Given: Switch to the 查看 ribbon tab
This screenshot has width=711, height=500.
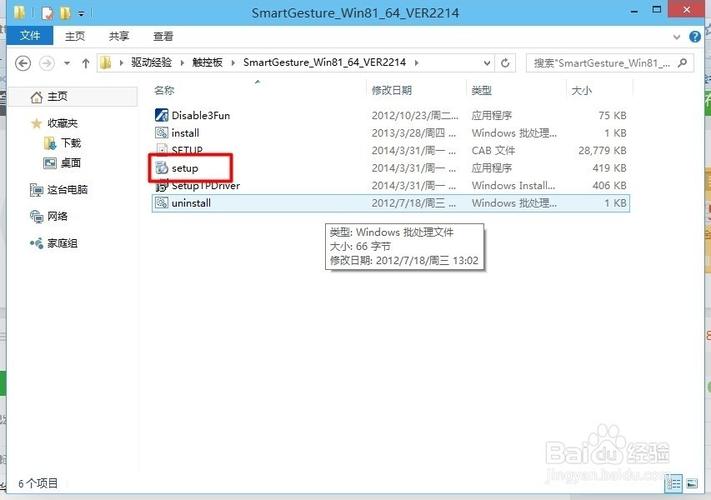Looking at the screenshot, I should 163,36.
